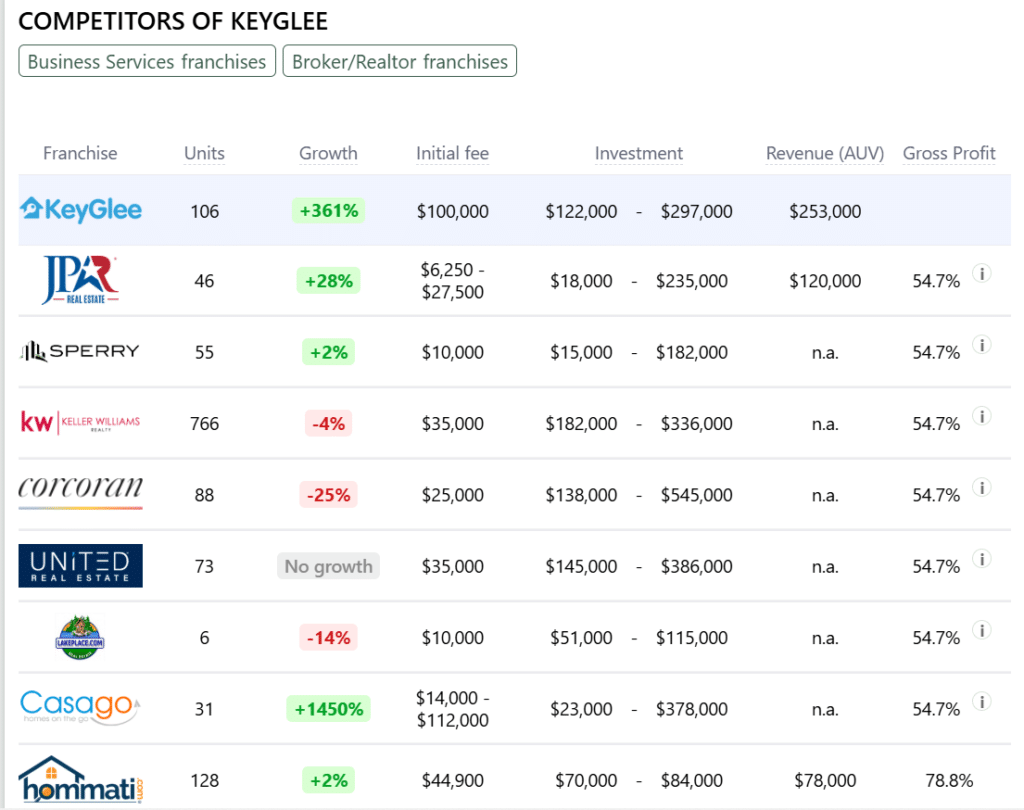Image resolution: width=1024 pixels, height=810 pixels.
Task: Click the info icon in Casago row
Action: [982, 701]
